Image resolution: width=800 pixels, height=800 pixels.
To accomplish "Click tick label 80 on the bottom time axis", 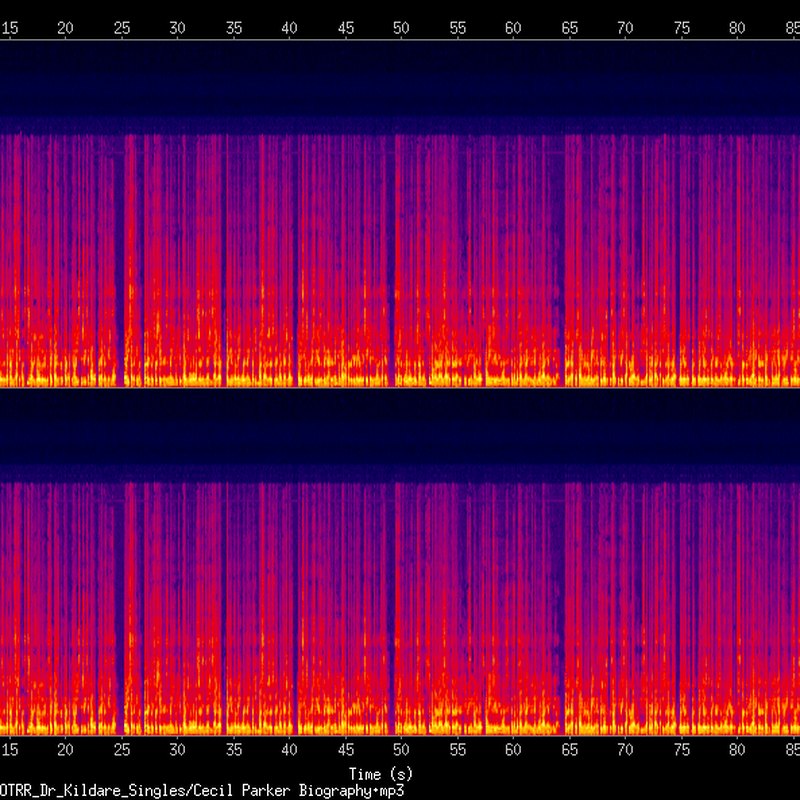I will [x=737, y=749].
